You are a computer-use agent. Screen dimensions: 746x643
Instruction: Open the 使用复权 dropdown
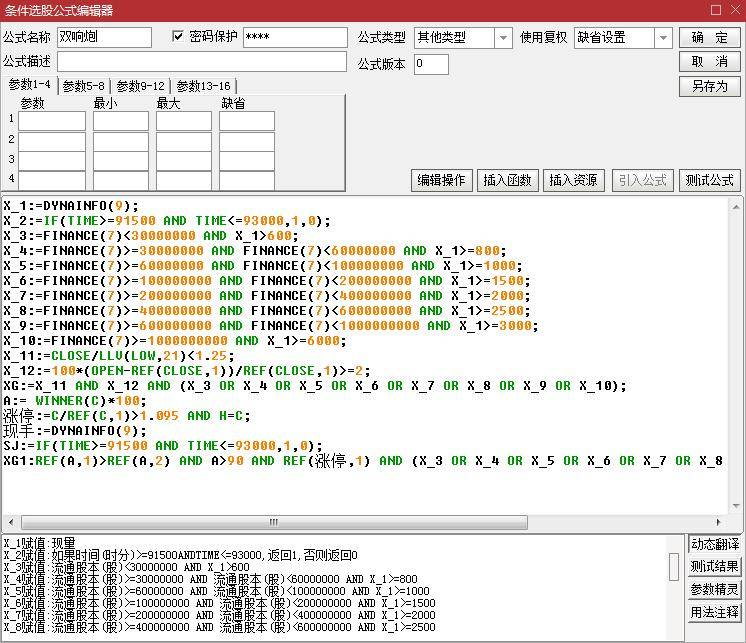[x=663, y=38]
